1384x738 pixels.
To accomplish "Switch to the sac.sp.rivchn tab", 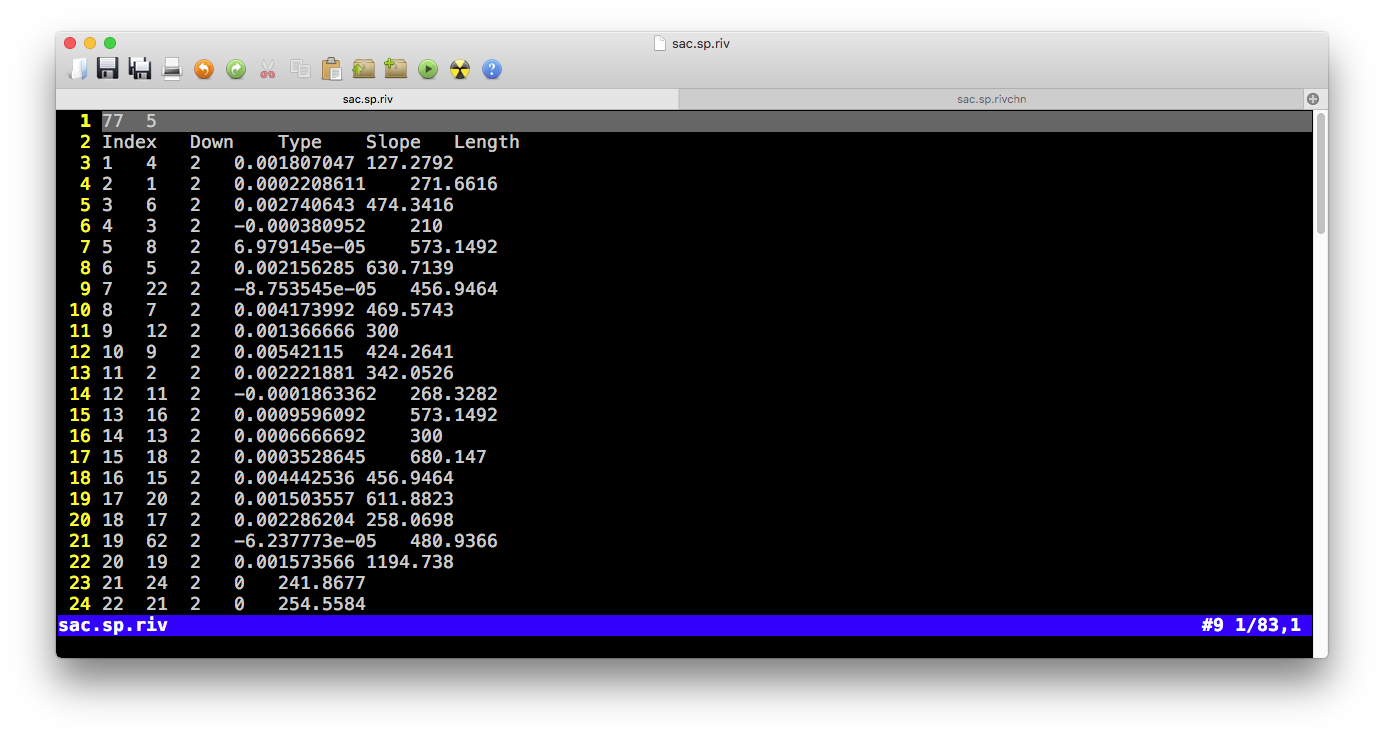I will pos(991,99).
